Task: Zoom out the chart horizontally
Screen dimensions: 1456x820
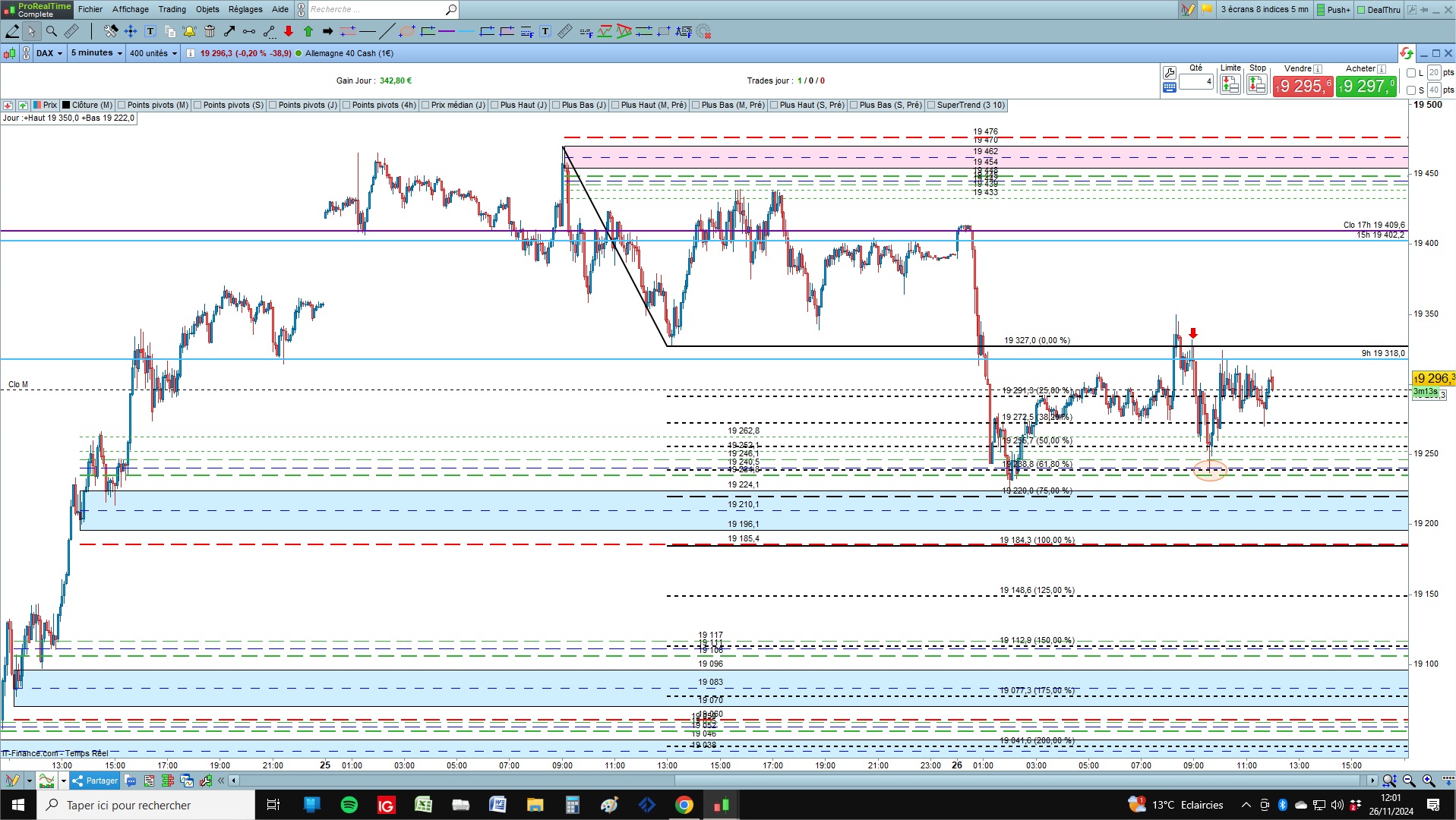Action: pyautogui.click(x=1409, y=781)
